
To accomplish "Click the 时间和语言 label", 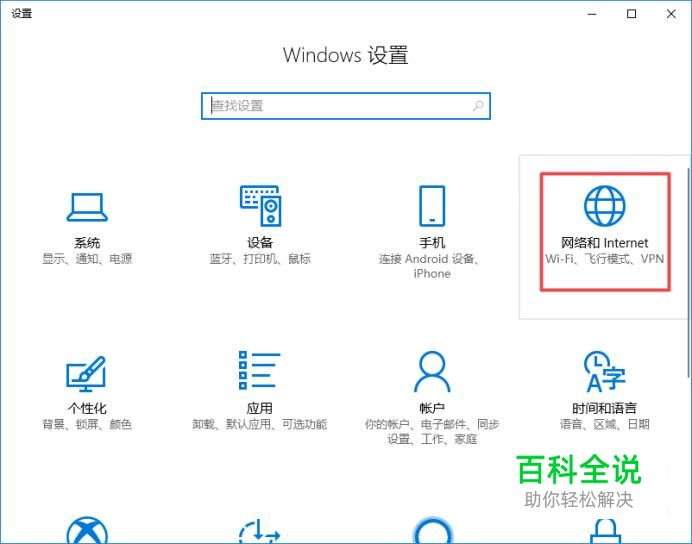I will [605, 408].
